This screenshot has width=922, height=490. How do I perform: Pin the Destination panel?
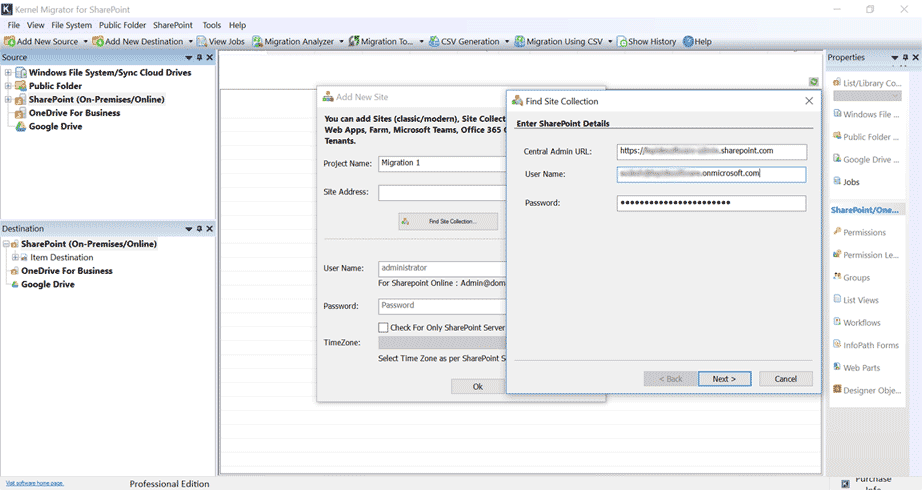coord(199,229)
